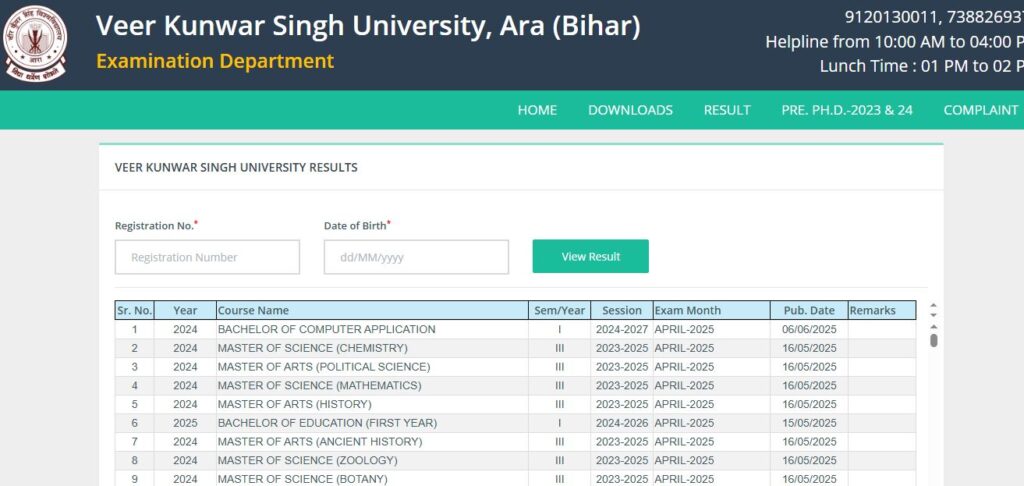Screen dimensions: 1024x486
Task: Open PRE. PH.D.-2023 & 24 menu
Action: (847, 110)
